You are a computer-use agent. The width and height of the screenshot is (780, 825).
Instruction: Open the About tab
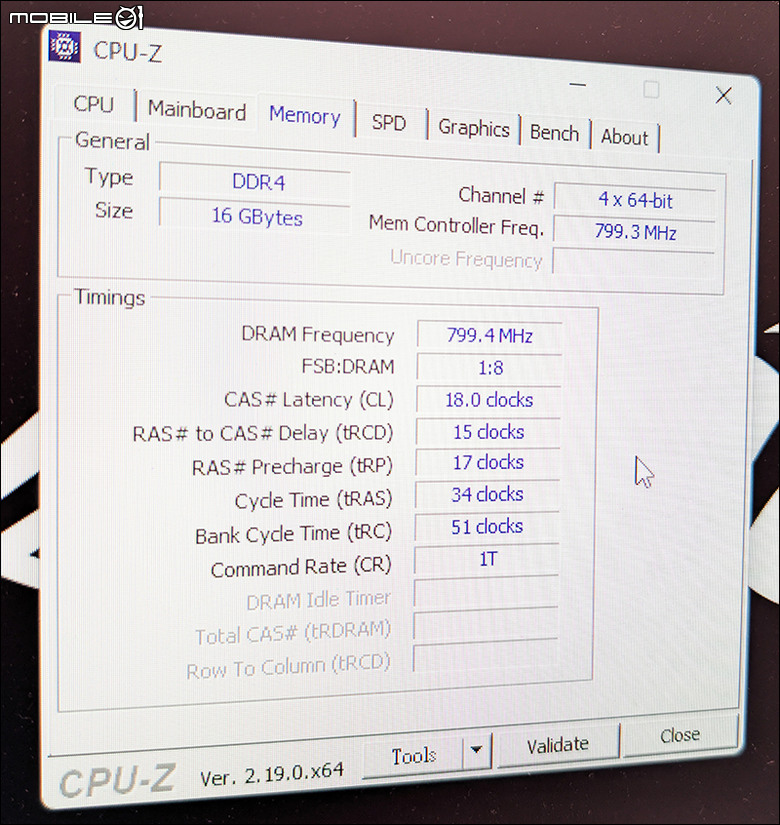pos(624,137)
